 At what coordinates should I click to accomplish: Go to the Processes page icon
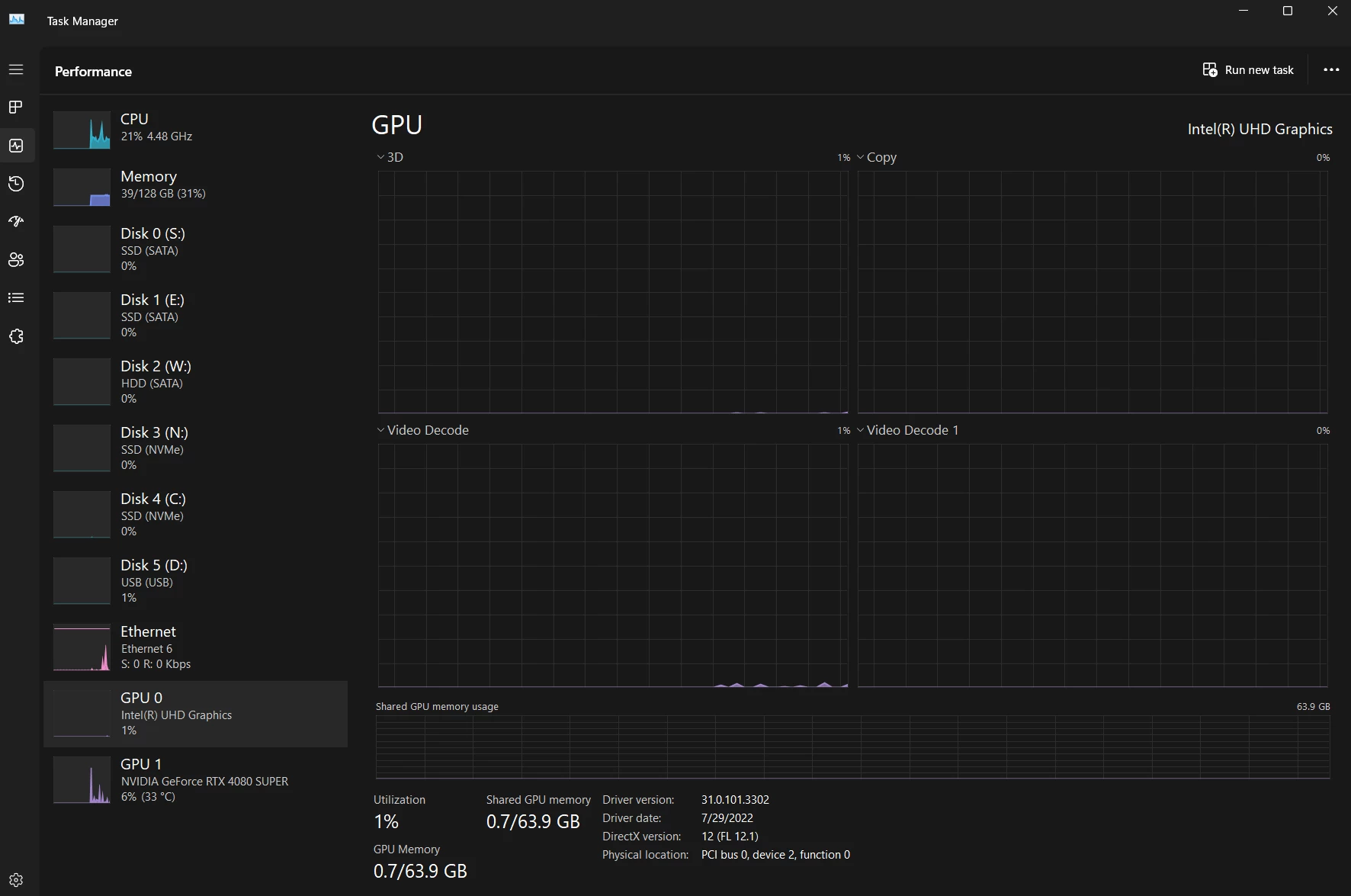coord(16,108)
